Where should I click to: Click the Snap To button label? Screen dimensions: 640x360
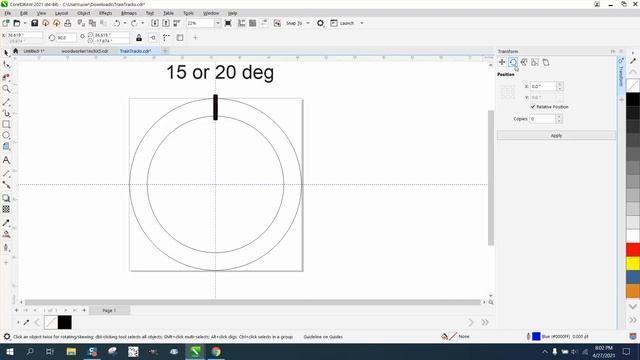294,23
